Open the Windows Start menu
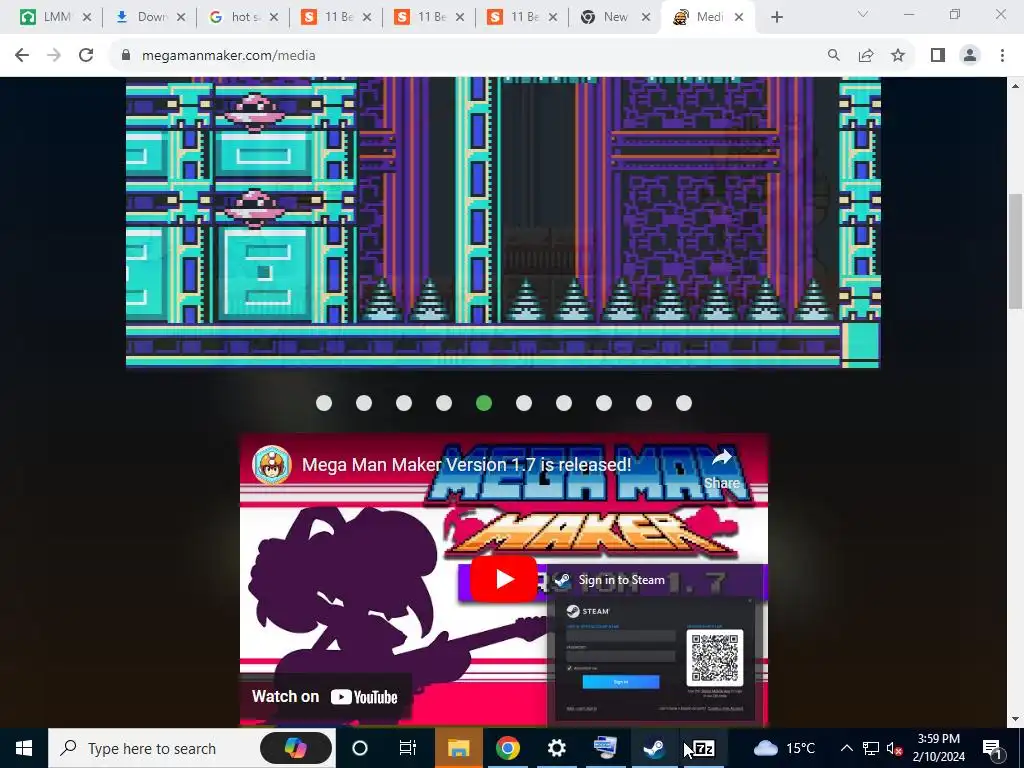The width and height of the screenshot is (1024, 768). (24, 748)
